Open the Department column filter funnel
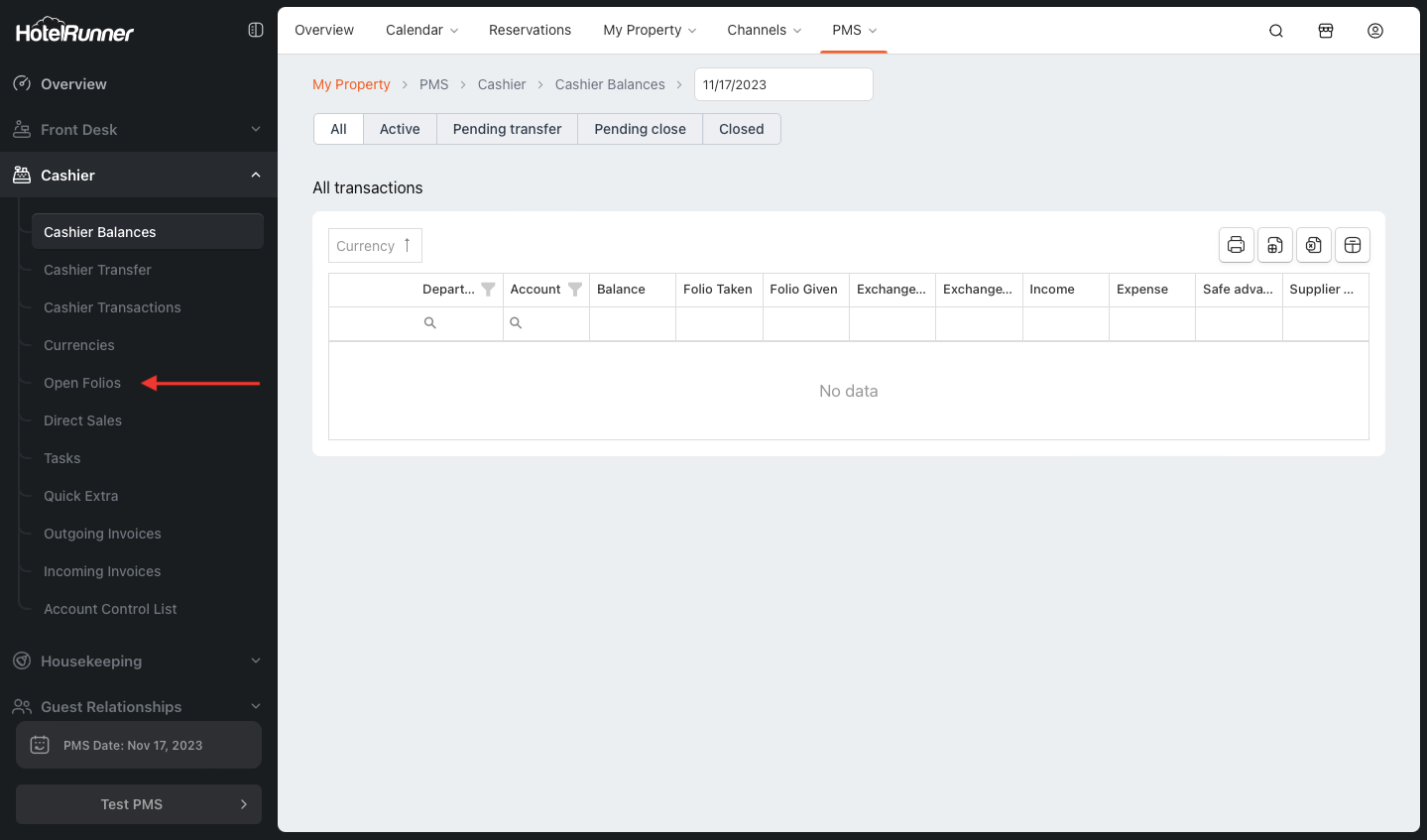This screenshot has width=1427, height=840. pyautogui.click(x=488, y=289)
